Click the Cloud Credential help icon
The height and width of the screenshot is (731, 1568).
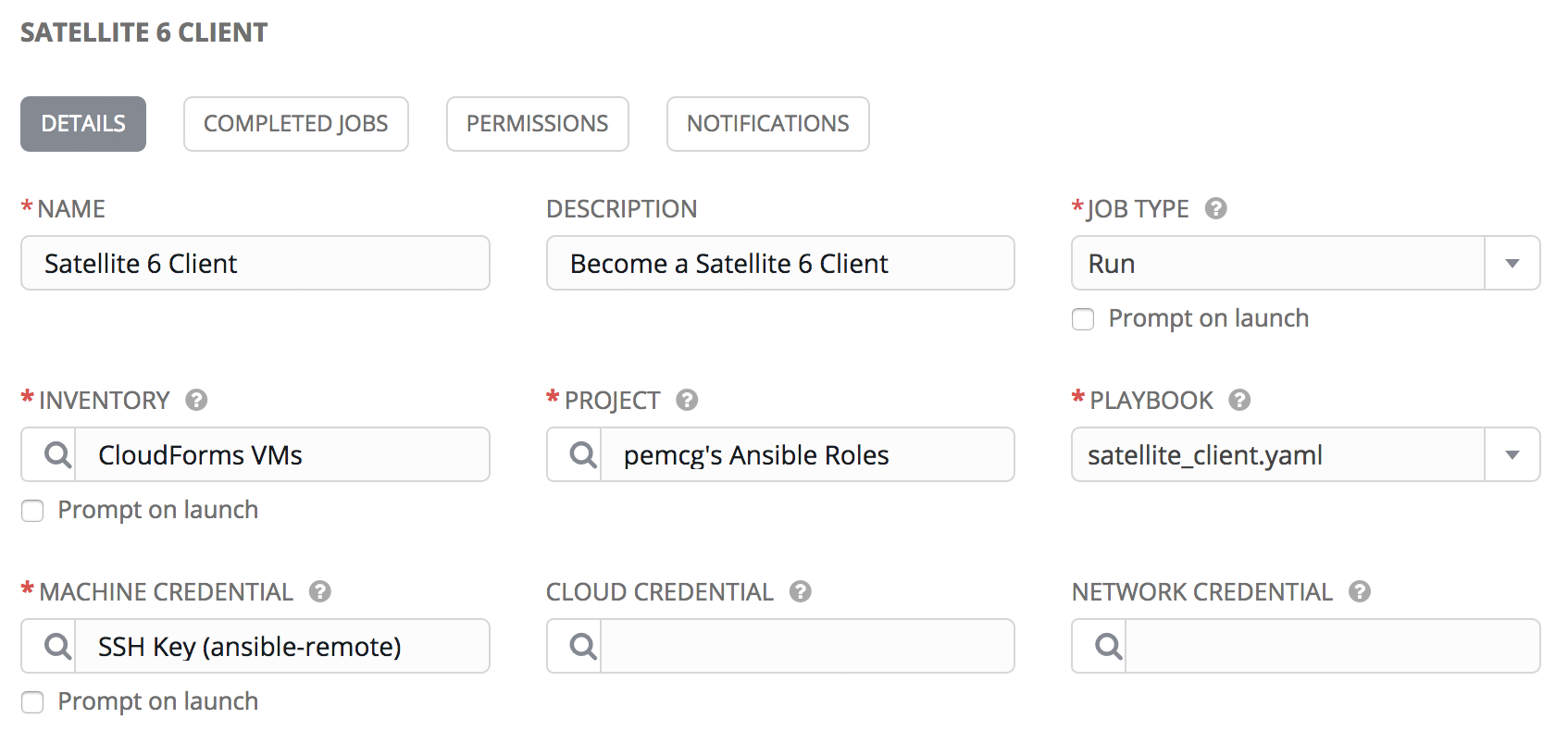click(801, 591)
